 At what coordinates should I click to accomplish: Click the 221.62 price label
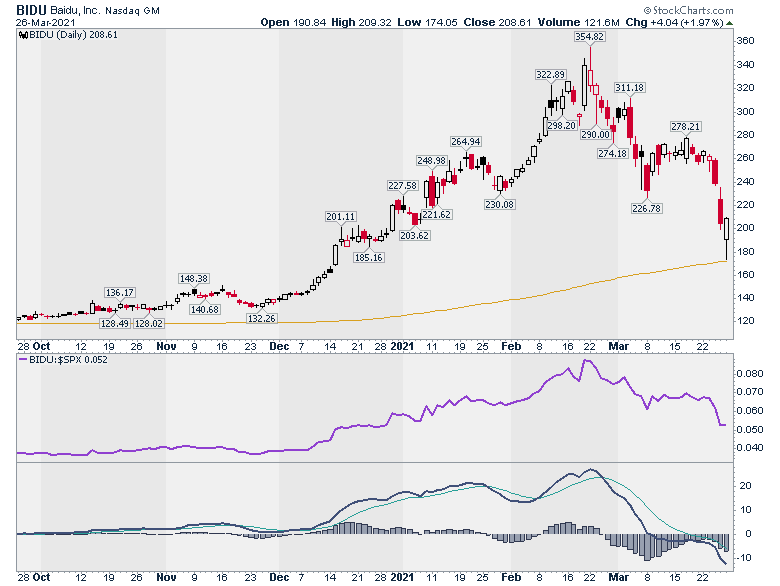[x=437, y=214]
